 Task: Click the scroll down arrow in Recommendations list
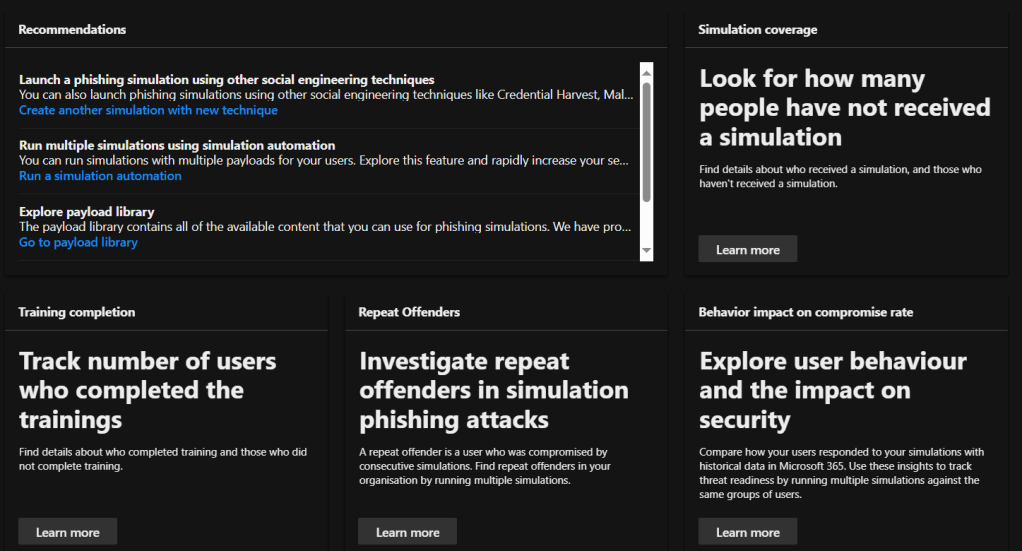[646, 250]
